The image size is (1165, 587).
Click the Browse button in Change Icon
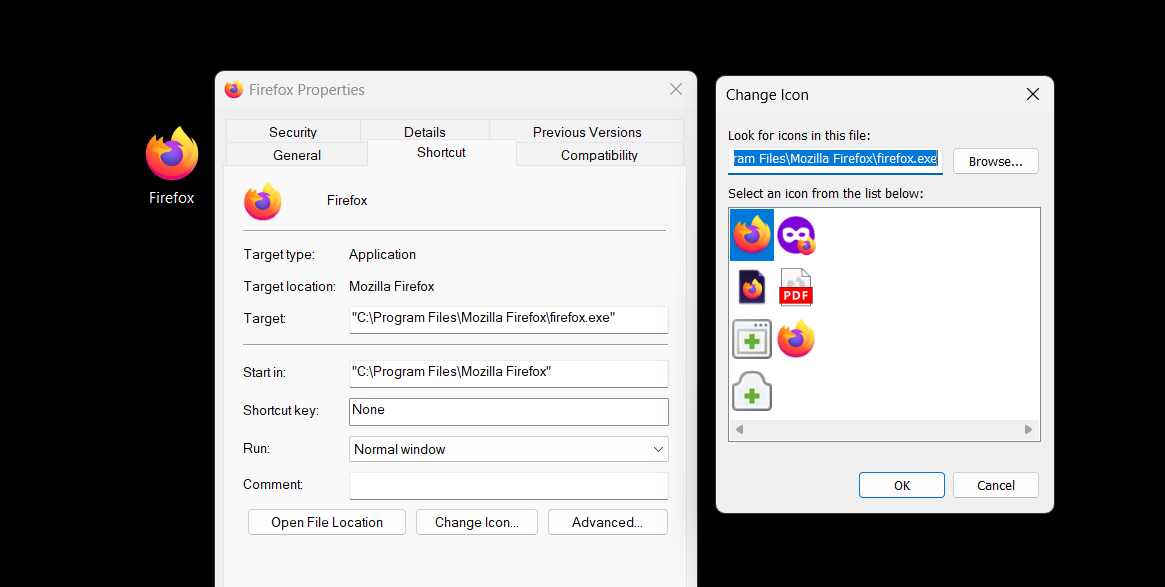pyautogui.click(x=995, y=160)
